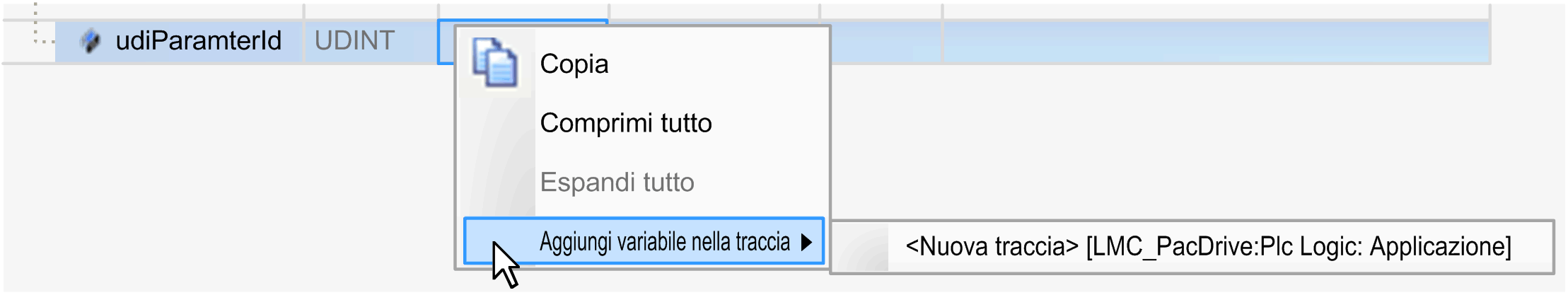Open 'Aggiungi variabile nella traccia' submenu

664,242
